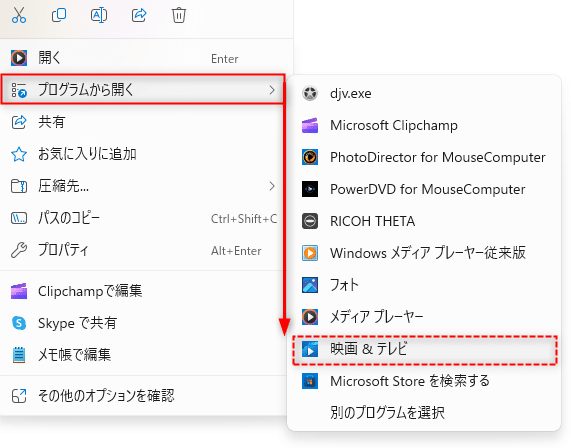Click the Rename icon
This screenshot has width=571, height=448.
99,15
